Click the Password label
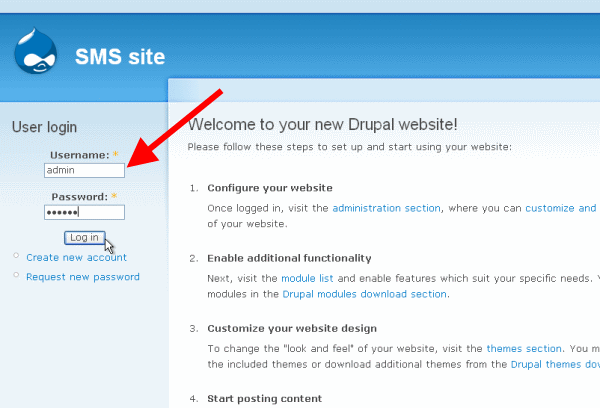 80,197
